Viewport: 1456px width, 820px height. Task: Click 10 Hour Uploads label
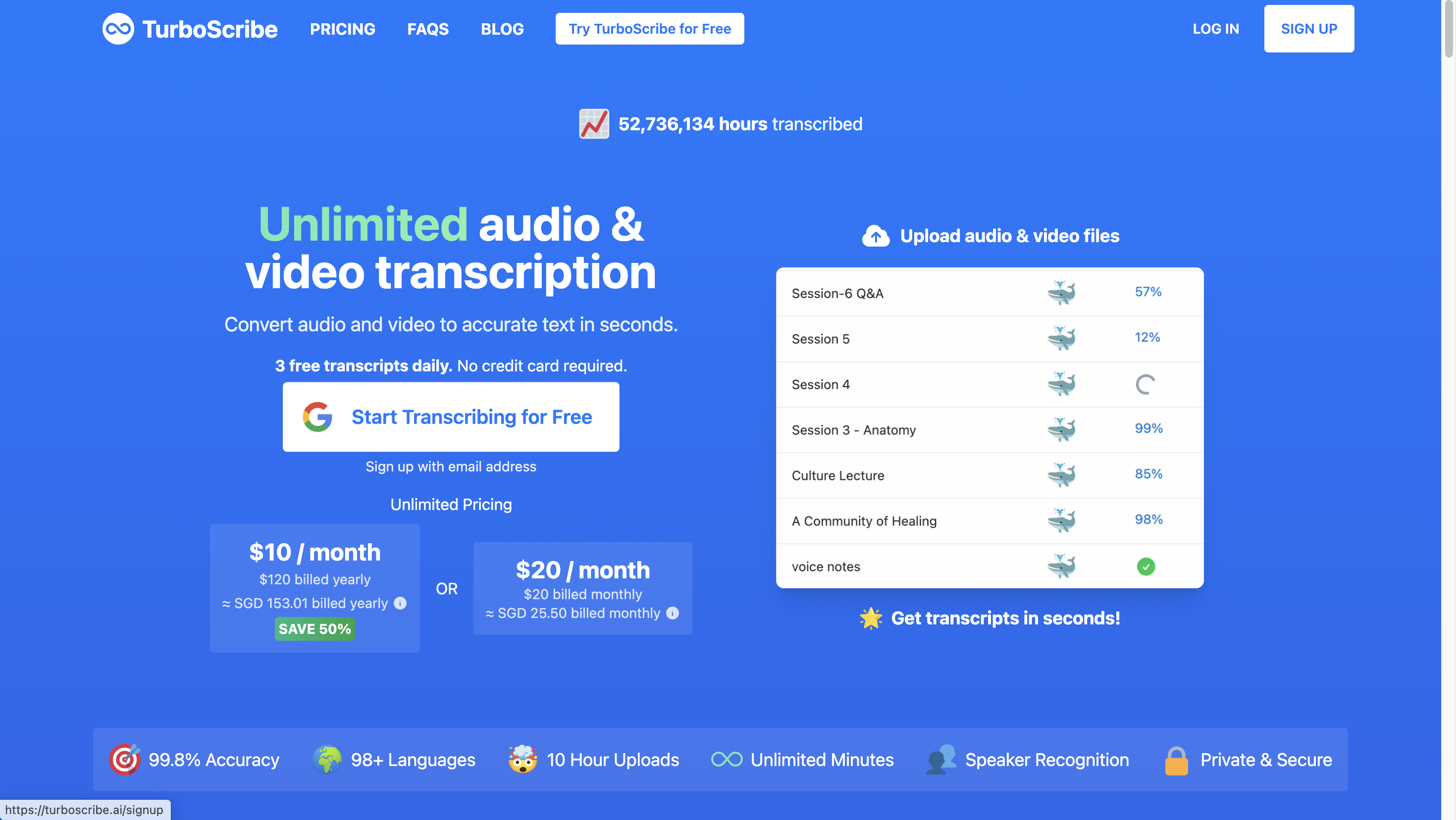pyautogui.click(x=613, y=760)
